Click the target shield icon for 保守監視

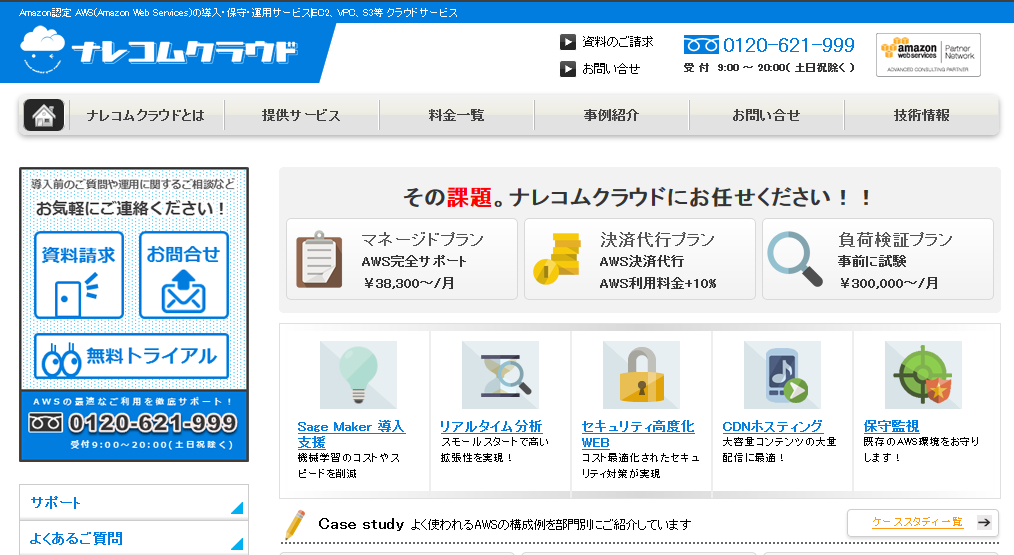(923, 375)
